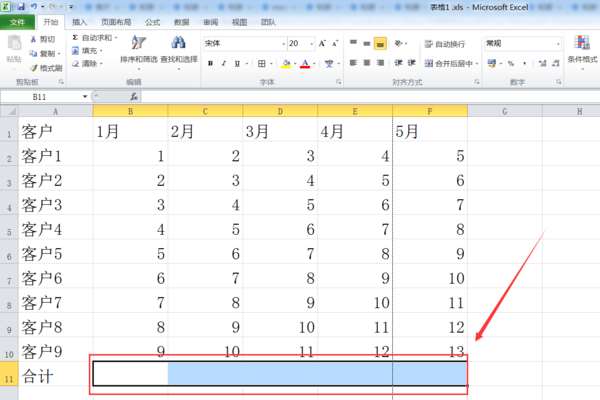Increase font size with the large A icon
The width and height of the screenshot is (600, 400).
coord(322,43)
